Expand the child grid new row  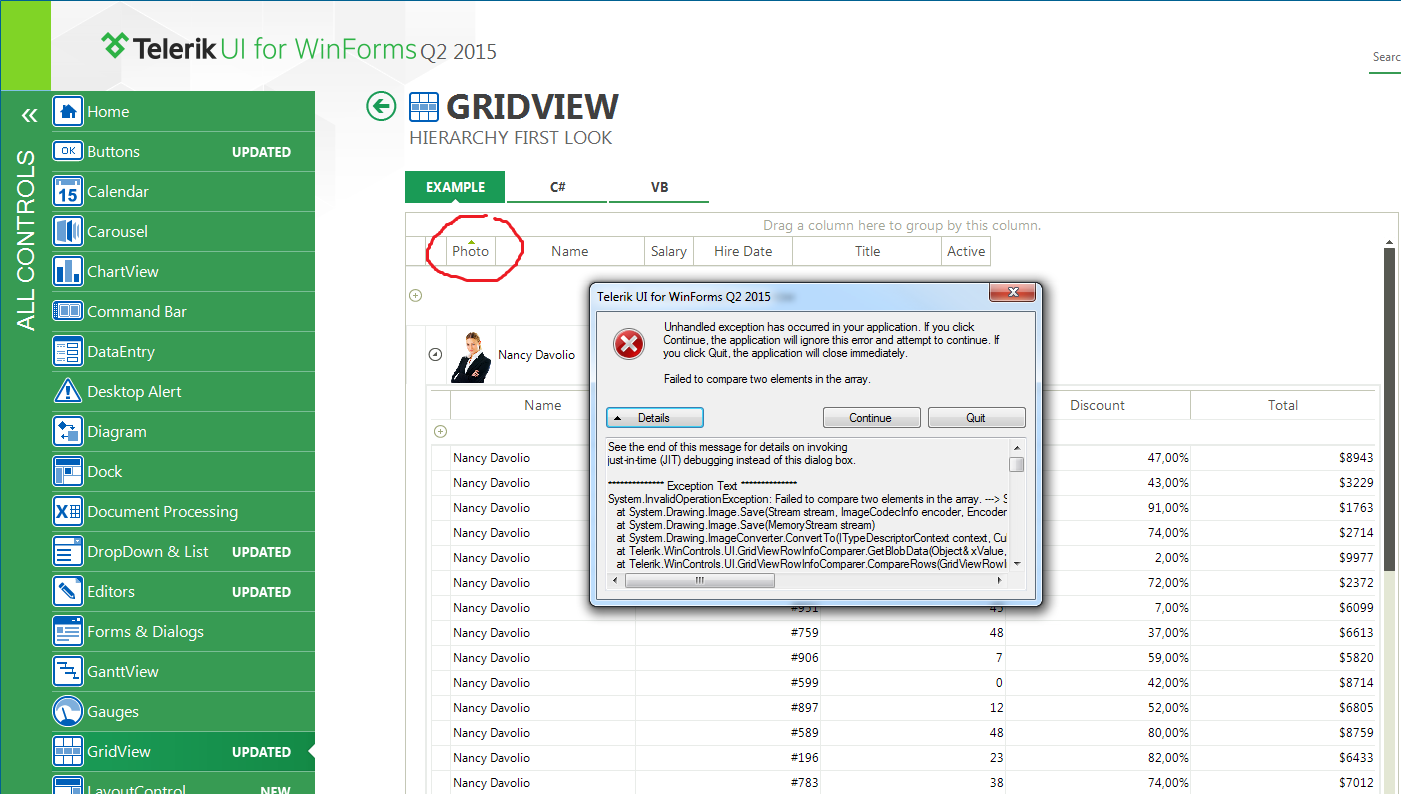(440, 431)
